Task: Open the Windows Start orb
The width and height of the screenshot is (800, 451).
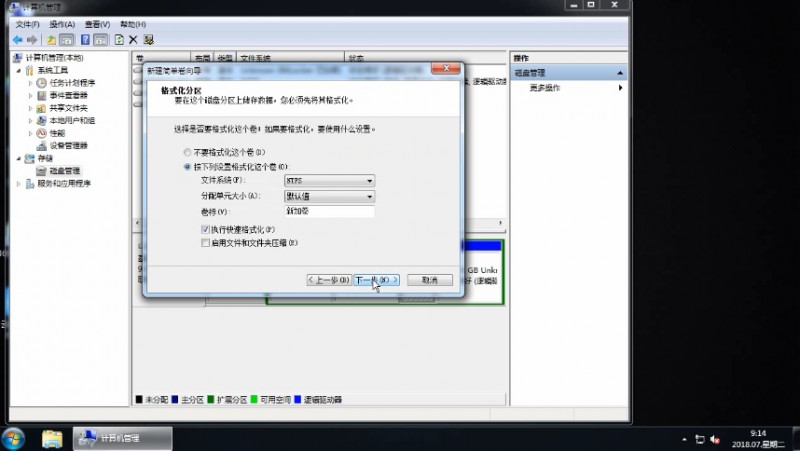Action: 13,439
